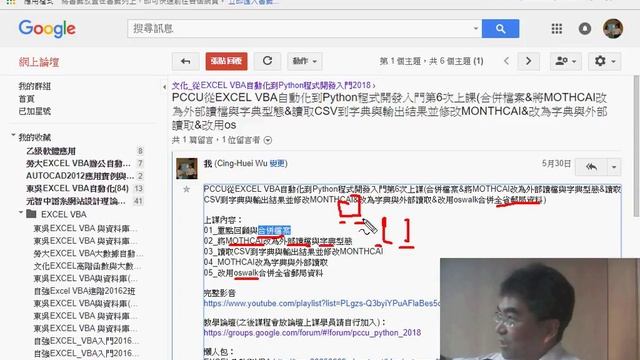
Task: Expand the post count details arrow
Action: (x=268, y=140)
